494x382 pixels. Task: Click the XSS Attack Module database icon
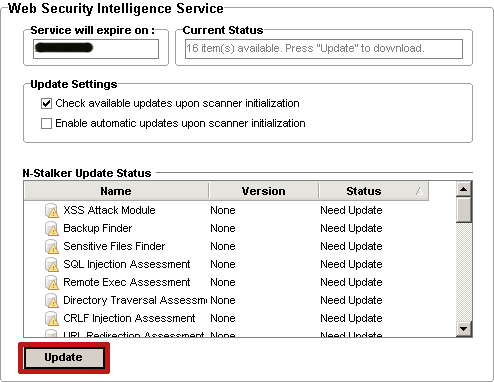[52, 210]
